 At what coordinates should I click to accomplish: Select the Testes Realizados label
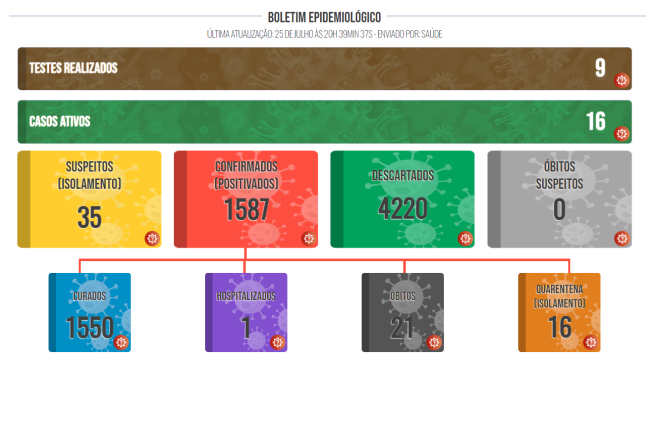coord(74,68)
